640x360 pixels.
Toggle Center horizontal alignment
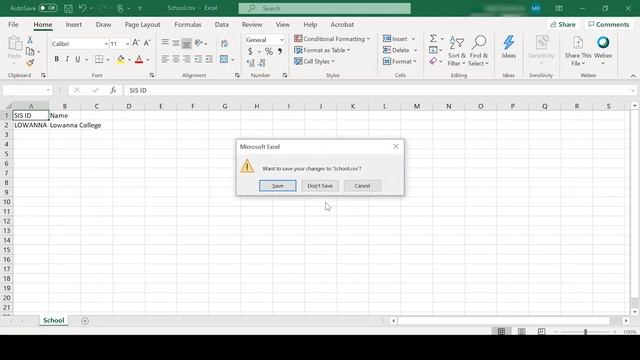[176, 59]
